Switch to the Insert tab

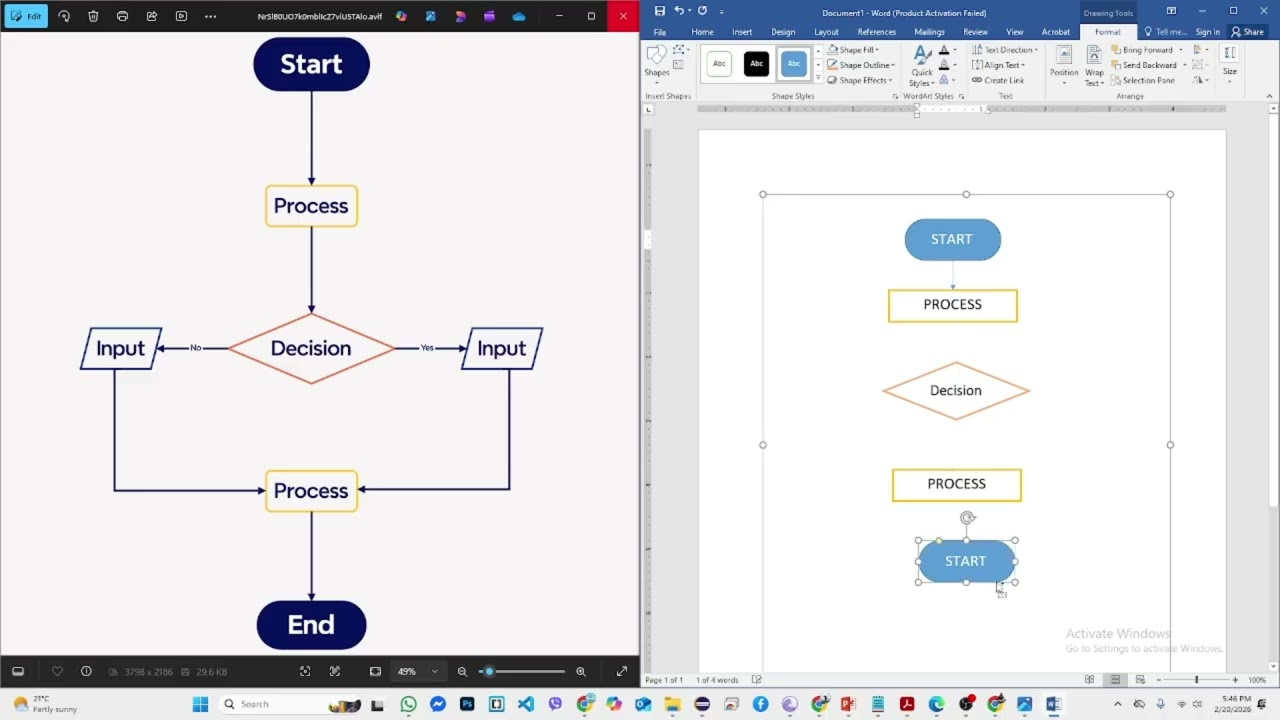pyautogui.click(x=742, y=32)
